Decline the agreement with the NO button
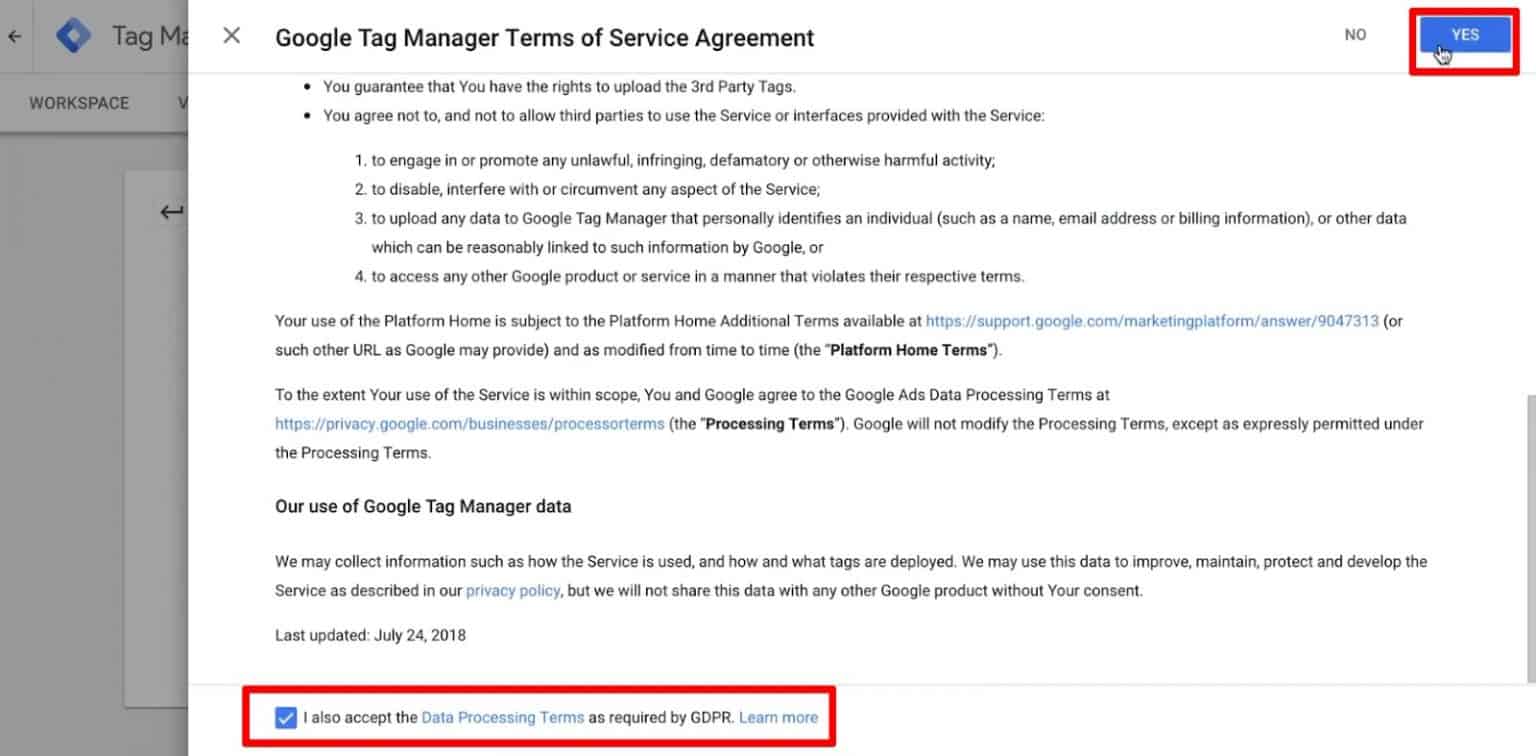1536x756 pixels. [x=1355, y=33]
